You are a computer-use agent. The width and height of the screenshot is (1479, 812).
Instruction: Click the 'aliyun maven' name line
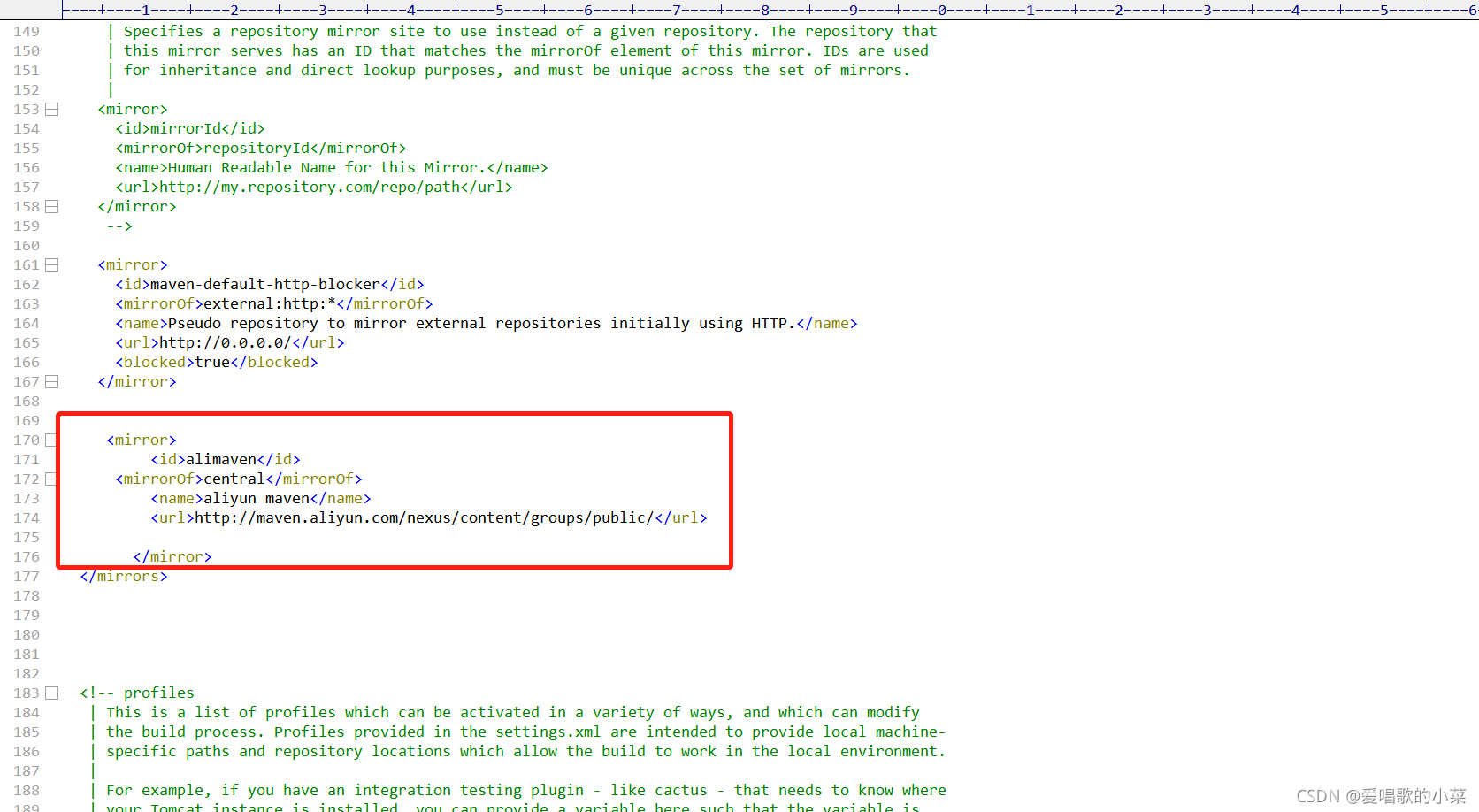(x=261, y=499)
